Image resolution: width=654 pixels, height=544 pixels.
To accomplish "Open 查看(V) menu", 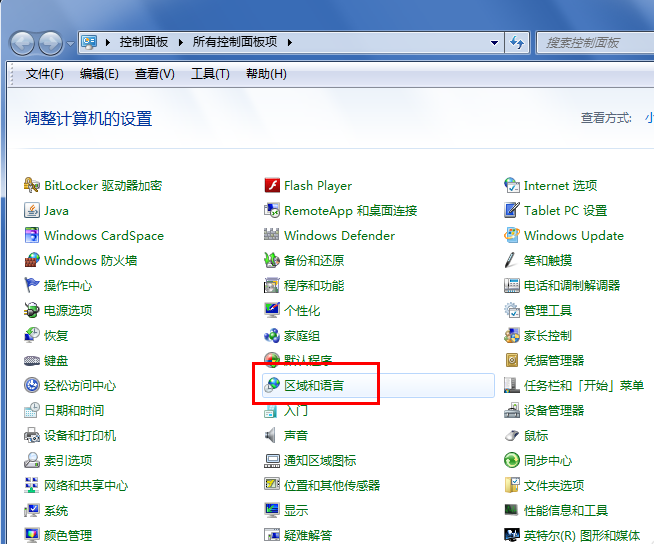I will pyautogui.click(x=154, y=74).
